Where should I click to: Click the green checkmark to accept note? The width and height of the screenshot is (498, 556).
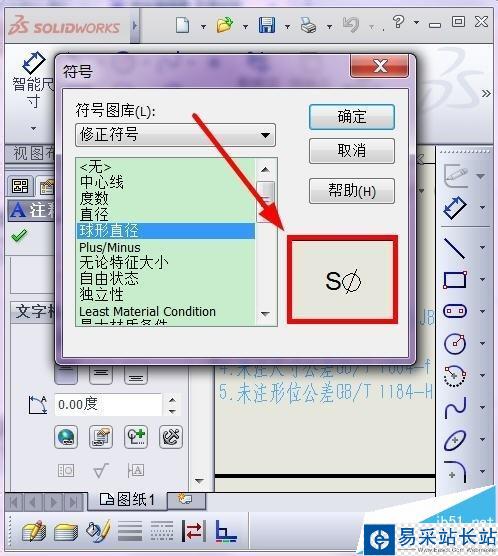tap(19, 235)
